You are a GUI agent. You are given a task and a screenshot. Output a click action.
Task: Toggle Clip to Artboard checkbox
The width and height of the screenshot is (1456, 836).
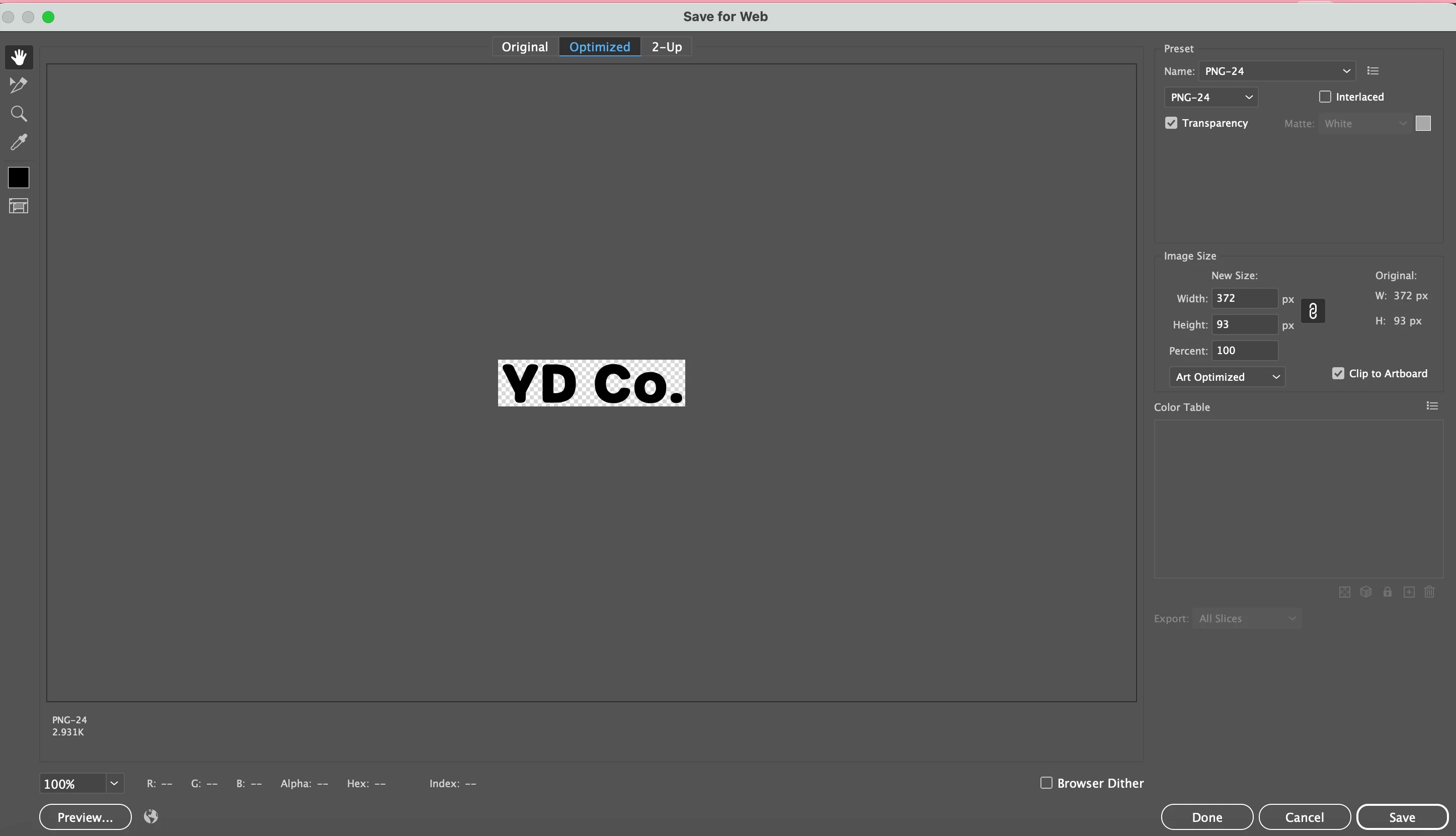1338,374
